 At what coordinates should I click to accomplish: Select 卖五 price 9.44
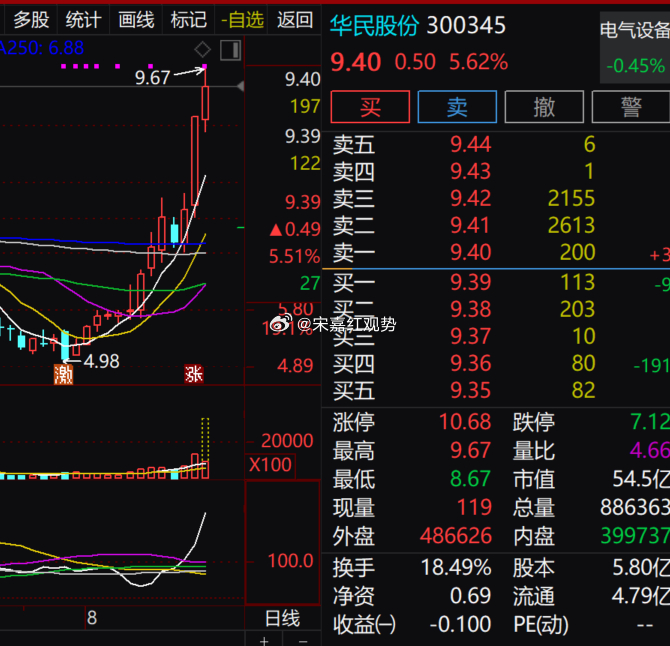point(470,144)
